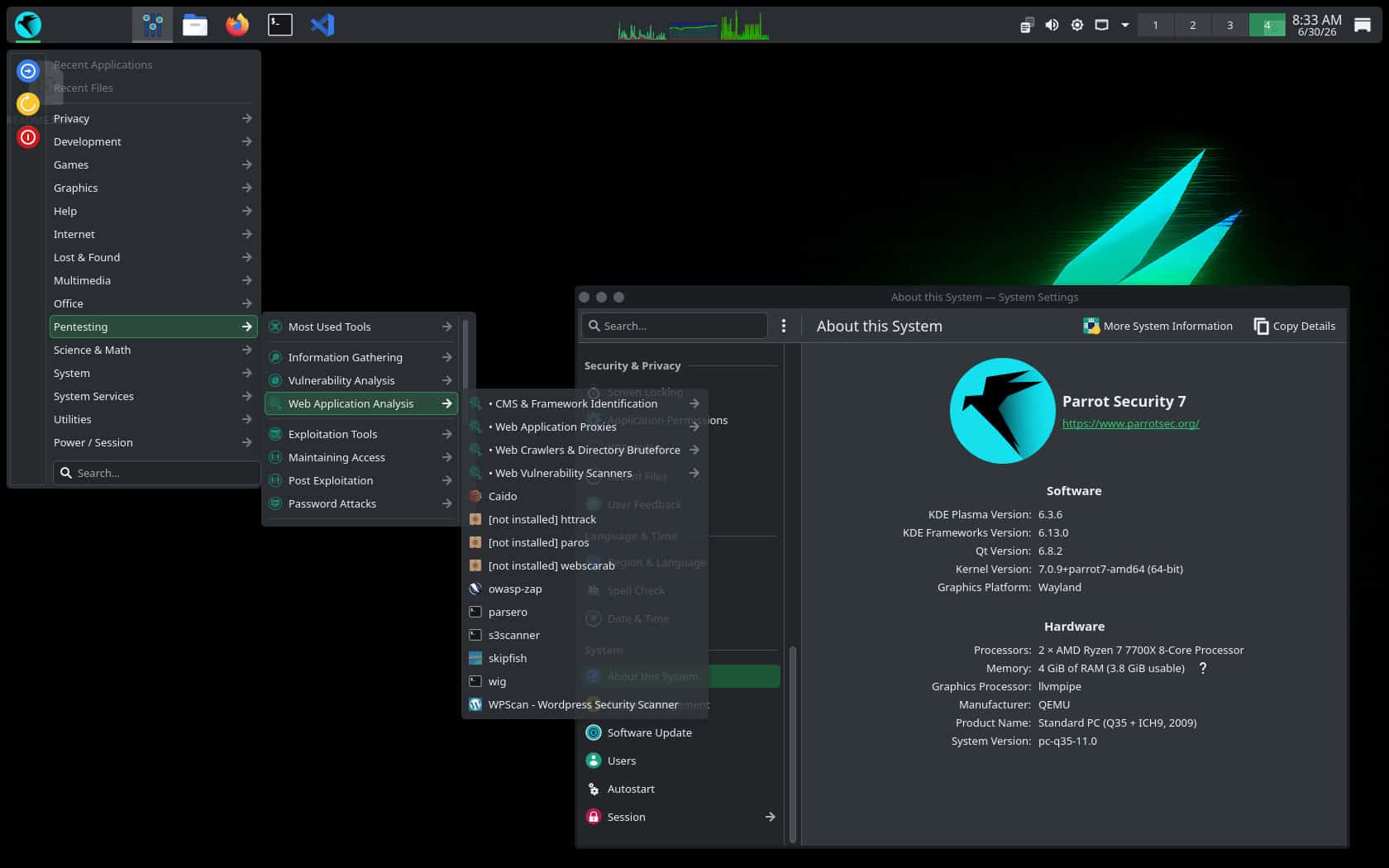Open the Internet category in the launcher
The width and height of the screenshot is (1389, 868).
pos(153,234)
